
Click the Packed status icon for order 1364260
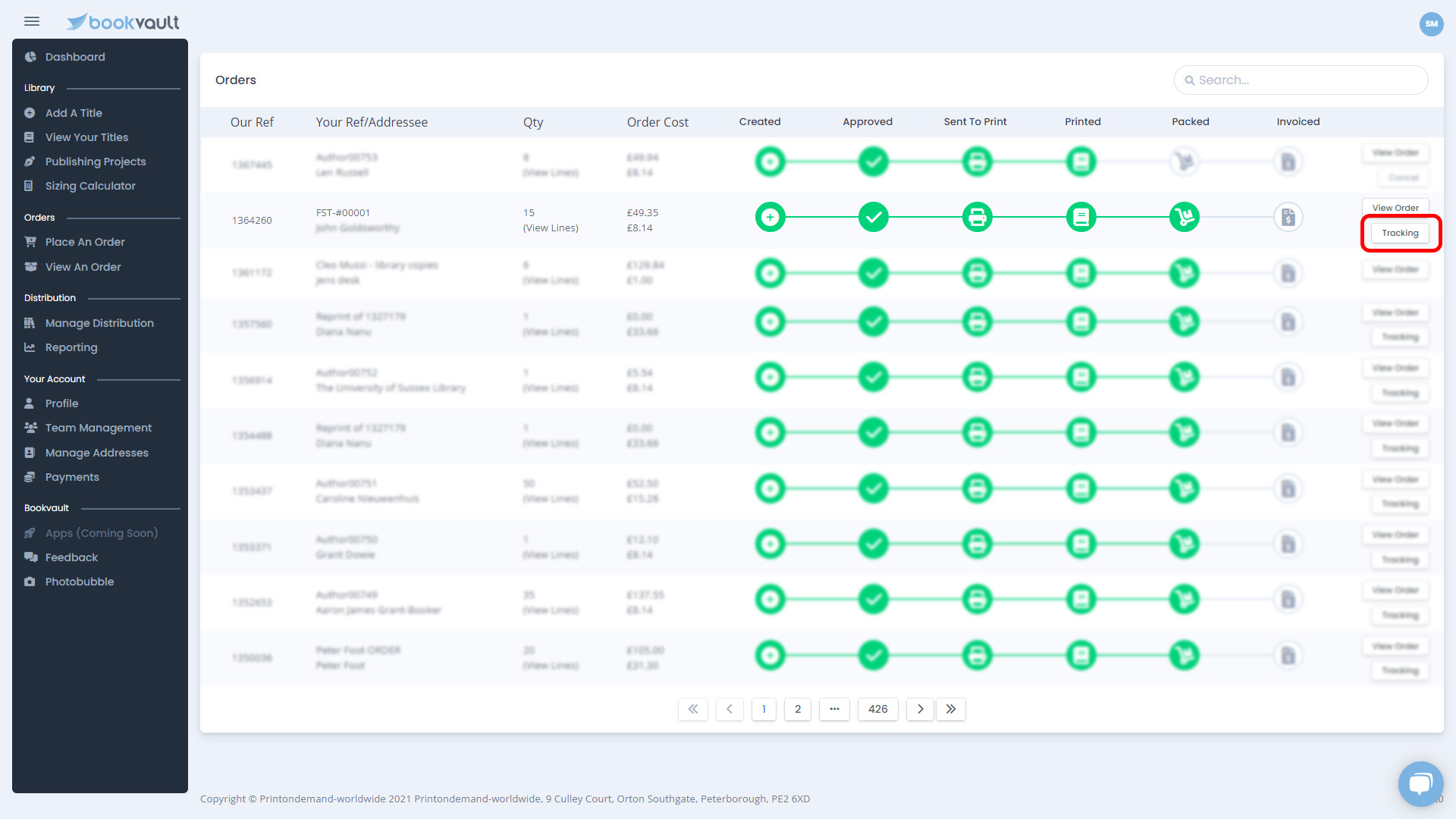click(x=1185, y=218)
